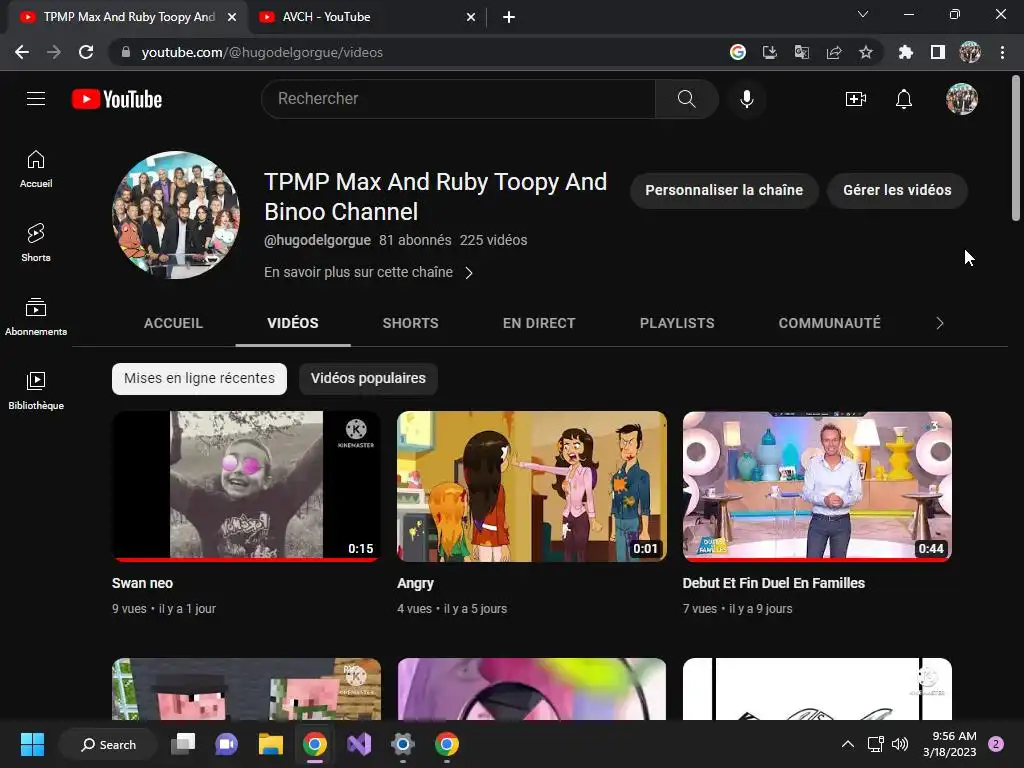This screenshot has height=768, width=1024.
Task: Select the 'Vidéos populaires' filter chip
Action: [x=368, y=379]
